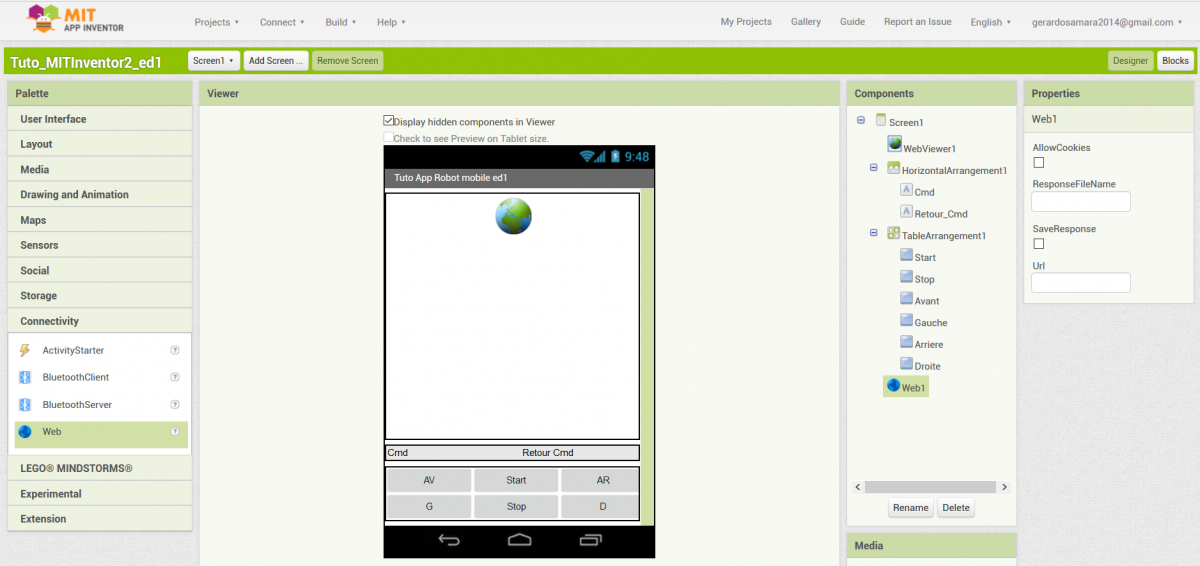Screen dimensions: 1200x566
Task: Click the Droite button icon in tree
Action: (906, 364)
